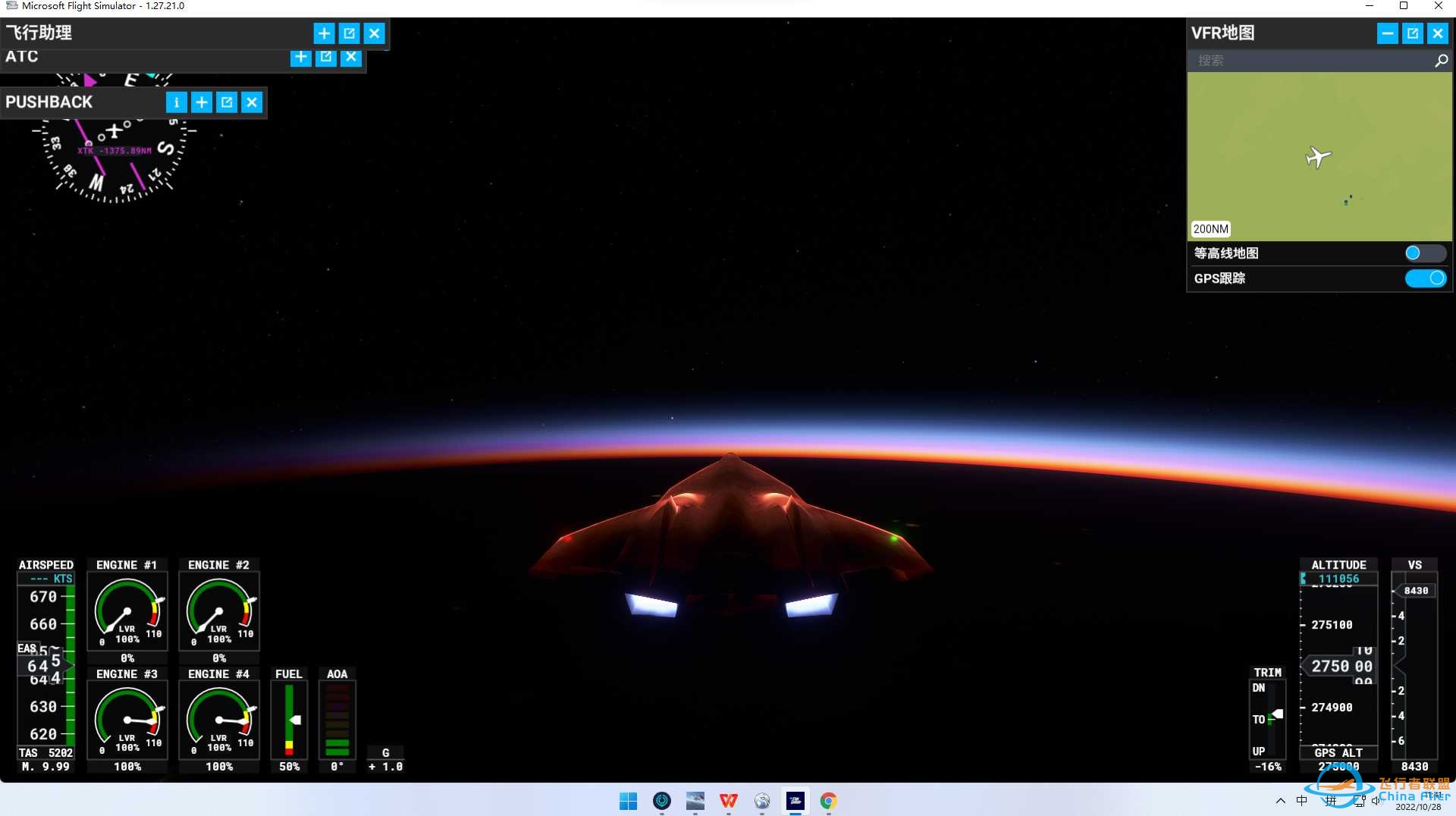The width and height of the screenshot is (1456, 816).
Task: Pop out the 飞行助理 panel window
Action: 349,33
